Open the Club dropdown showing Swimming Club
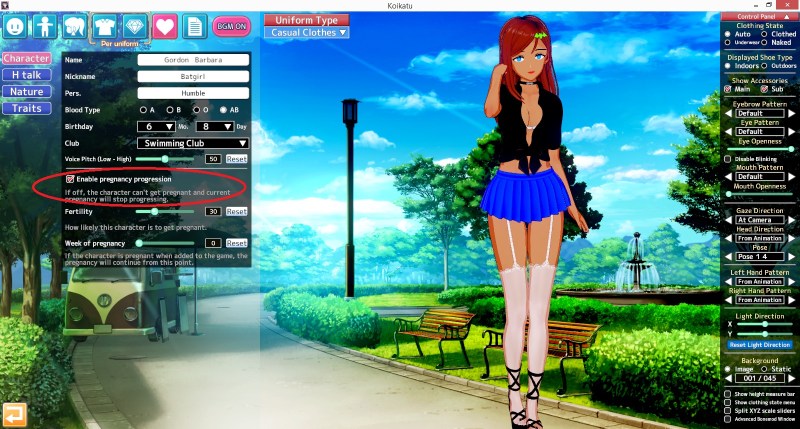The width and height of the screenshot is (800, 429). pyautogui.click(x=192, y=143)
